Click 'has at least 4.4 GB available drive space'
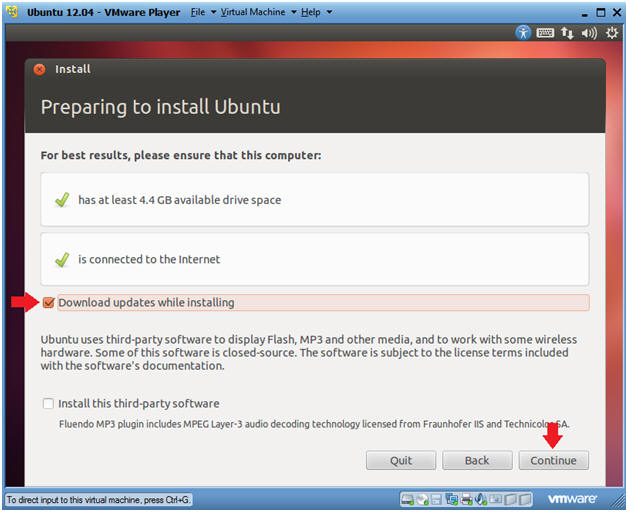Image resolution: width=628 pixels, height=512 pixels. (x=179, y=200)
